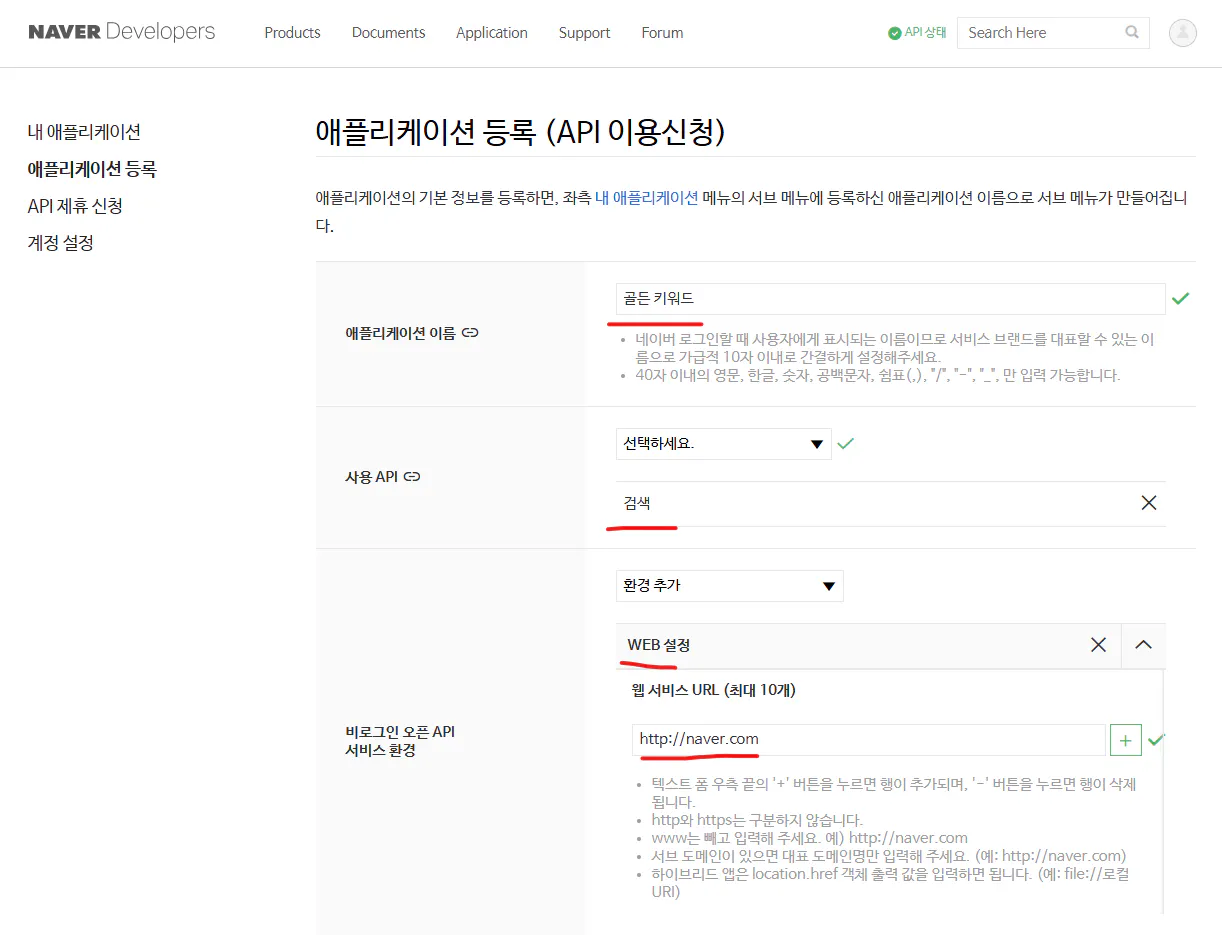This screenshot has width=1222, height=935.
Task: Open 계정 설정 in sidebar
Action: pos(61,243)
